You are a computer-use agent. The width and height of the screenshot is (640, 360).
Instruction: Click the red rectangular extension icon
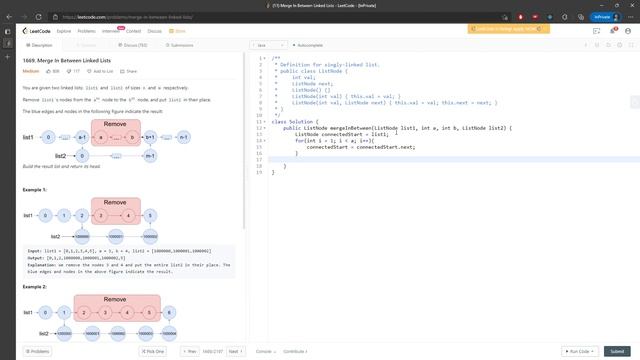535,17
